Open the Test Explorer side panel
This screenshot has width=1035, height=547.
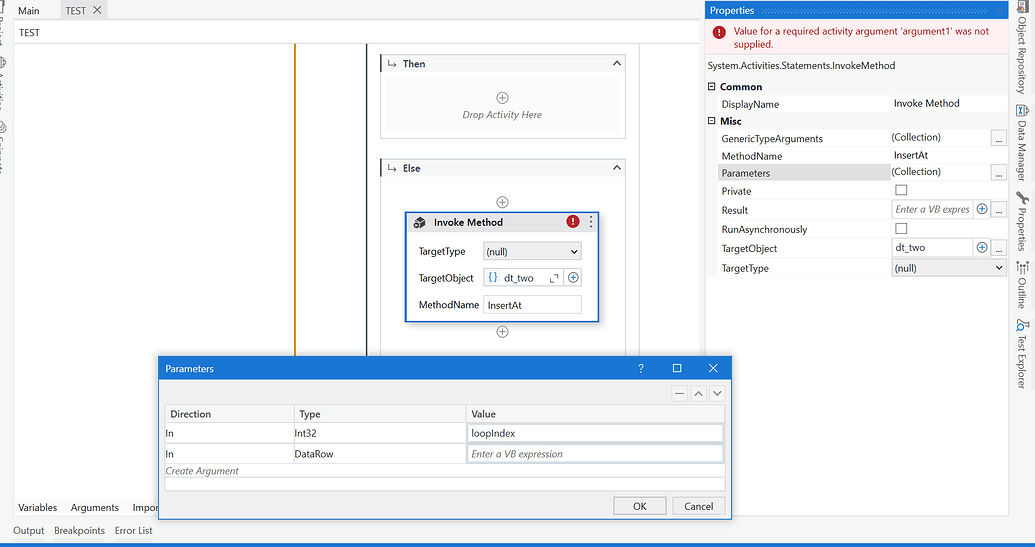(x=1021, y=353)
